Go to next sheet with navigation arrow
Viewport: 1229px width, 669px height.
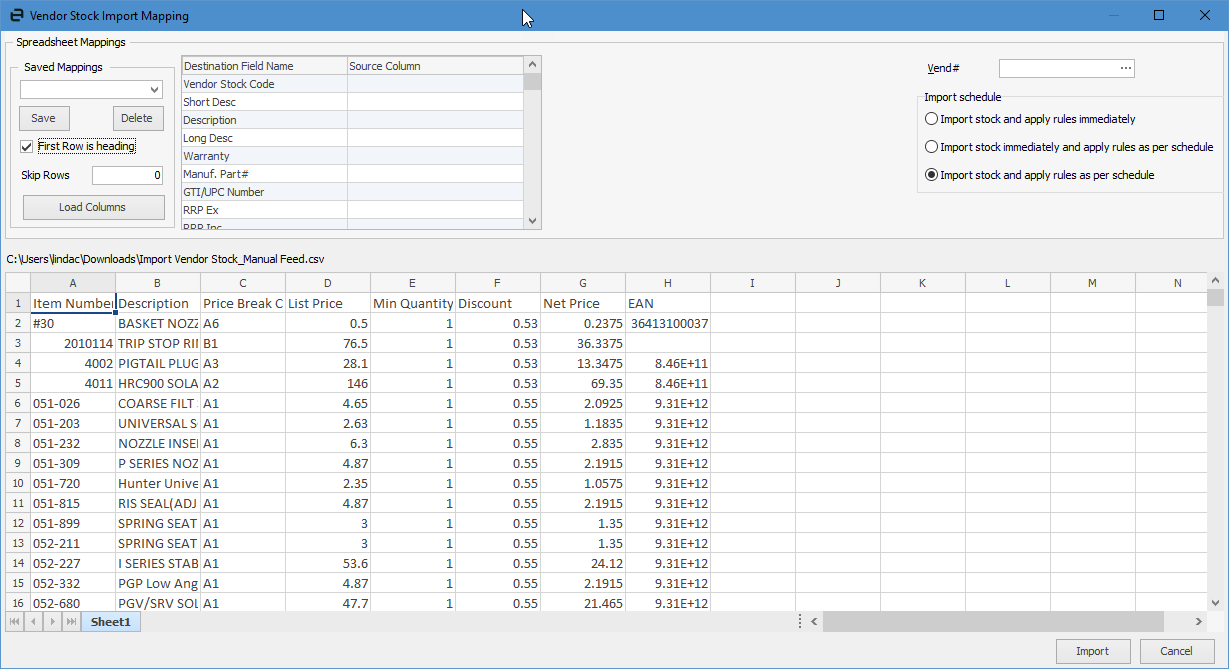point(52,622)
